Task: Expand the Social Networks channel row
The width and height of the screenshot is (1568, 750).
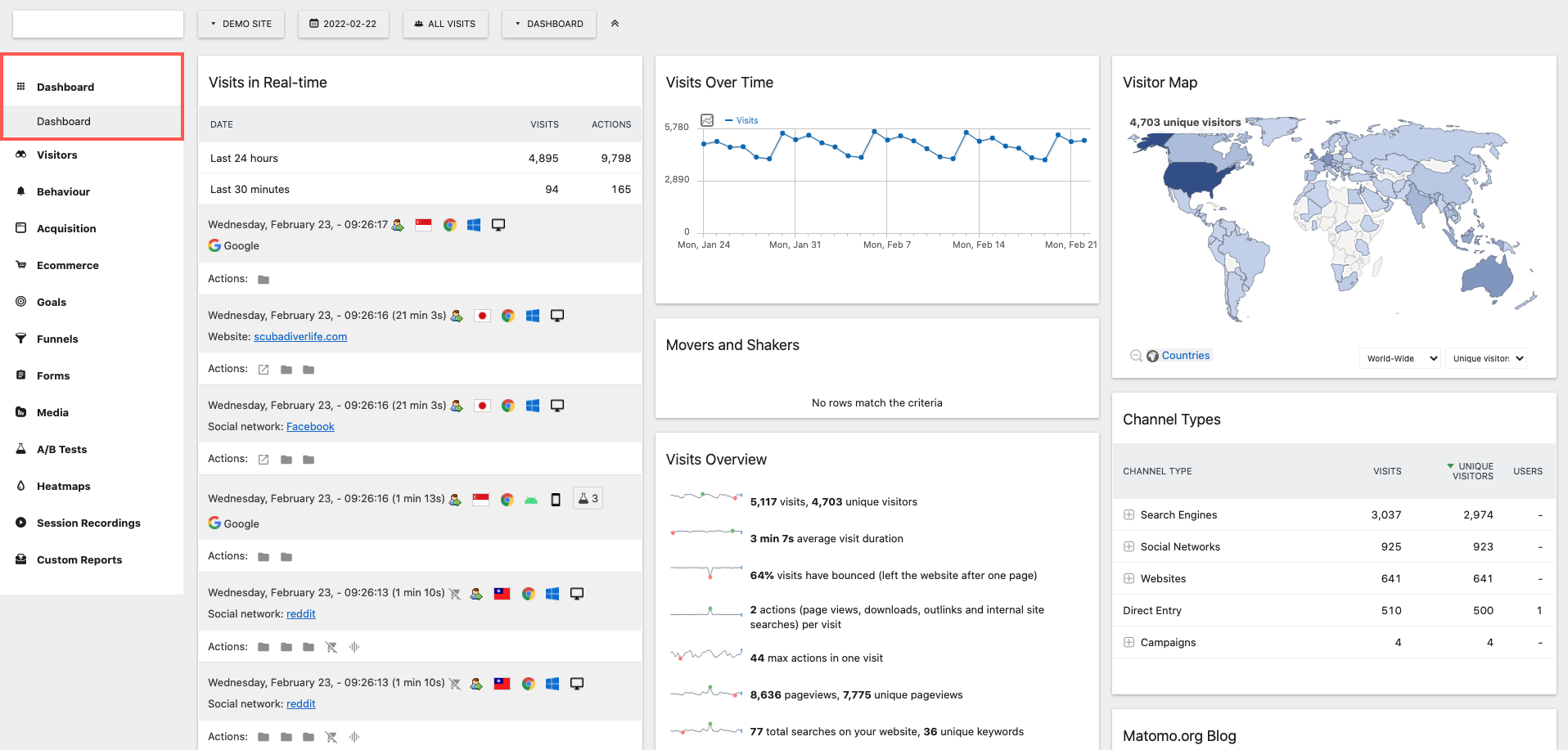Action: click(1129, 547)
